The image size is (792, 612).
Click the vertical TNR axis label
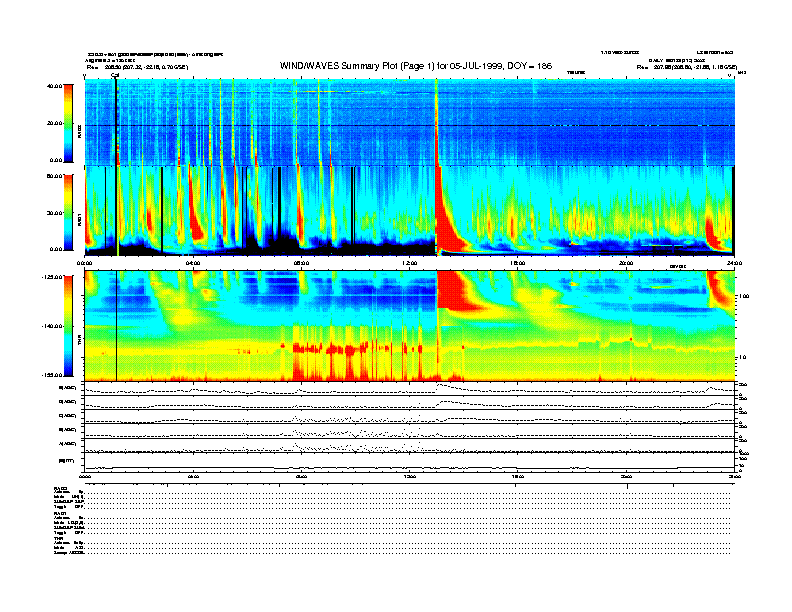point(79,342)
